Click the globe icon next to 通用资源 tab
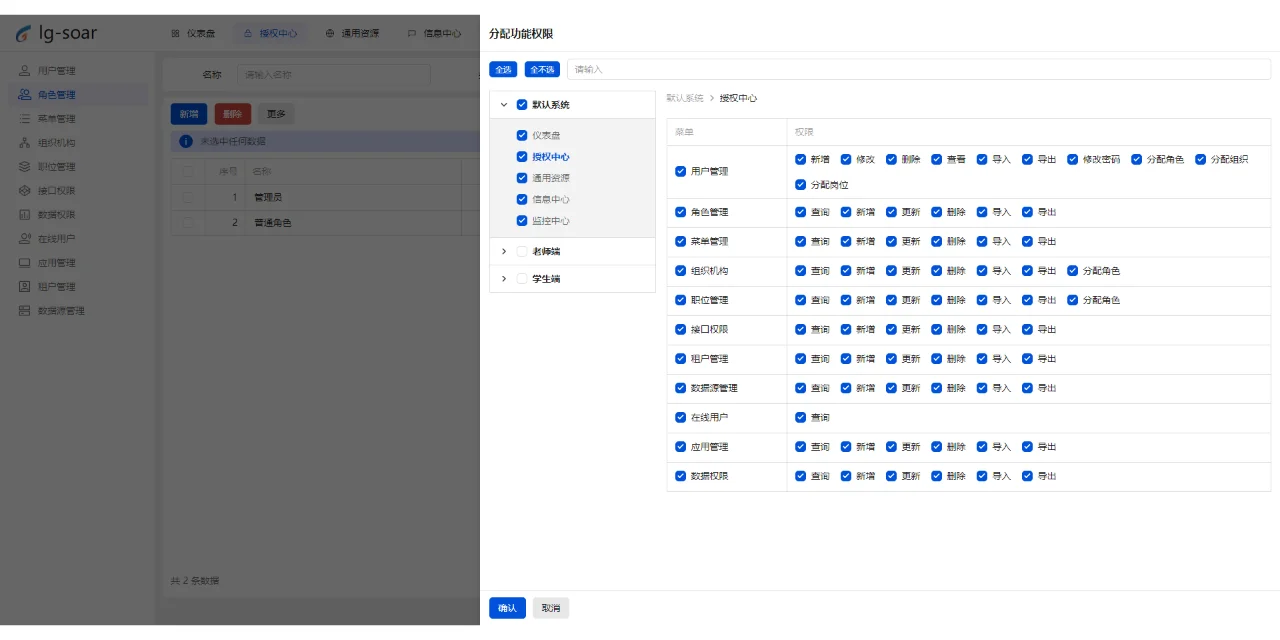Viewport: 1280px width, 640px height. 331,33
